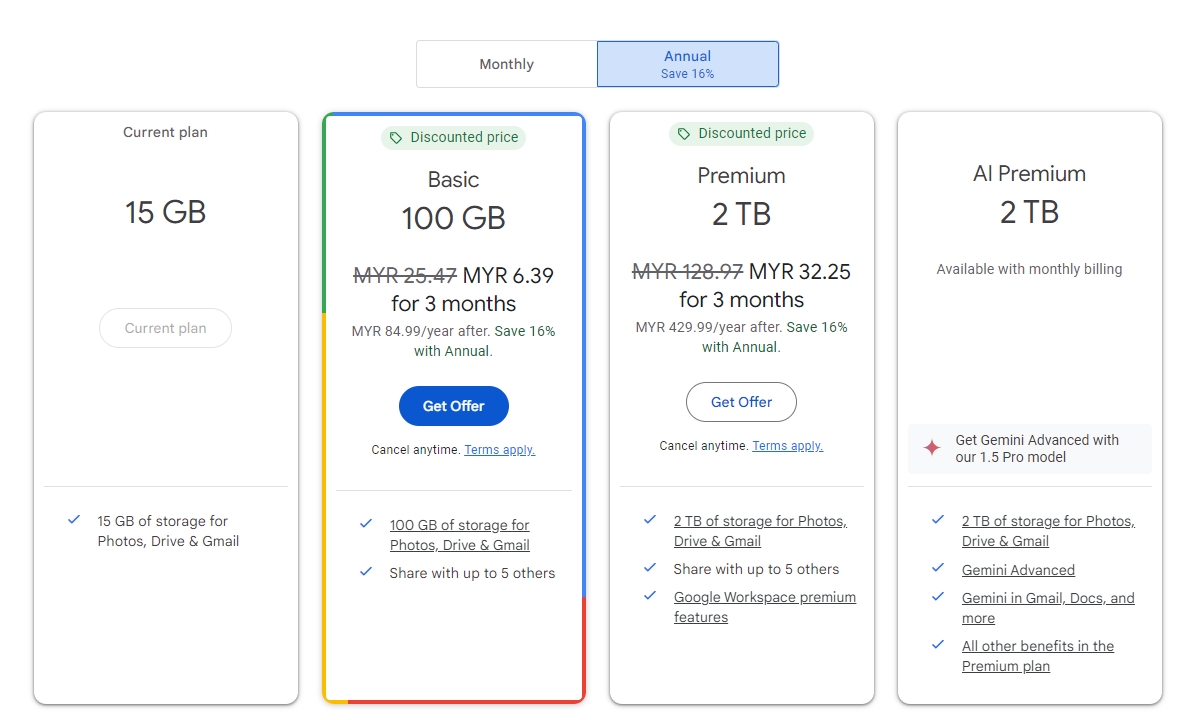This screenshot has width=1200, height=720.
Task: Click the Gemini sparkle icon
Action: tap(932, 448)
